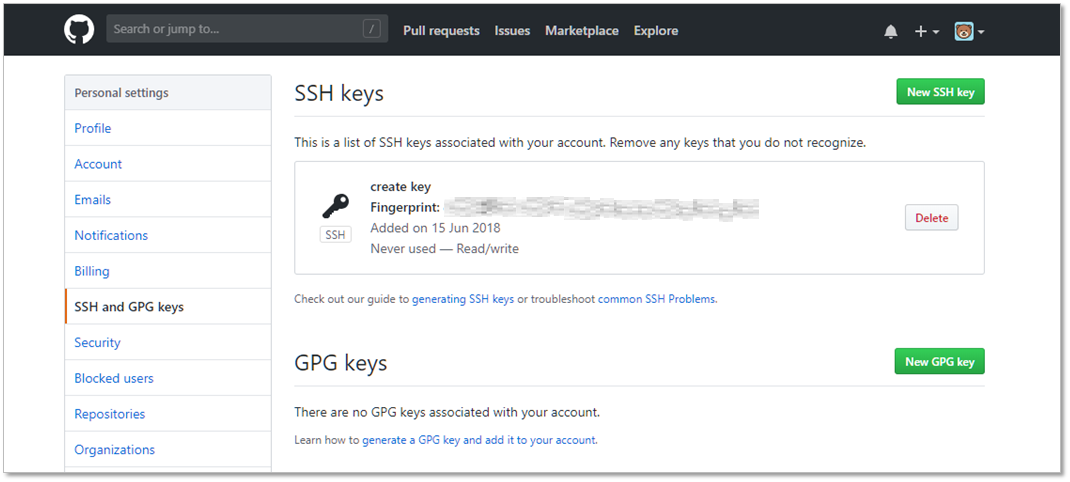Open Explore from the header
Screen dimensions: 1070x482
(x=655, y=31)
